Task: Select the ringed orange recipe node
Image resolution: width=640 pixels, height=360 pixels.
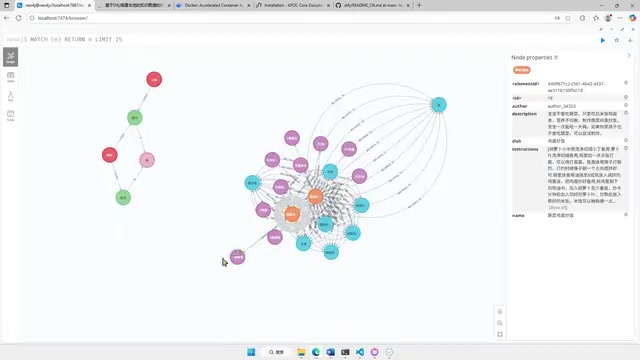Action: (292, 214)
